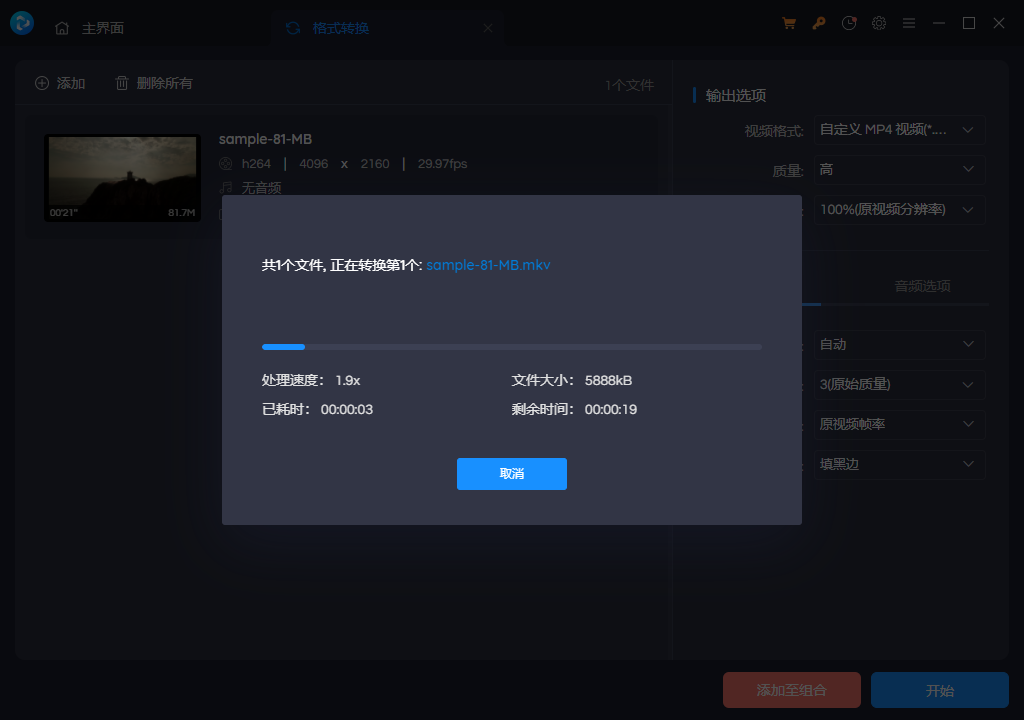Viewport: 1024px width, 720px height.
Task: Open the sample-81-MB.mkv file link
Action: pyautogui.click(x=487, y=264)
